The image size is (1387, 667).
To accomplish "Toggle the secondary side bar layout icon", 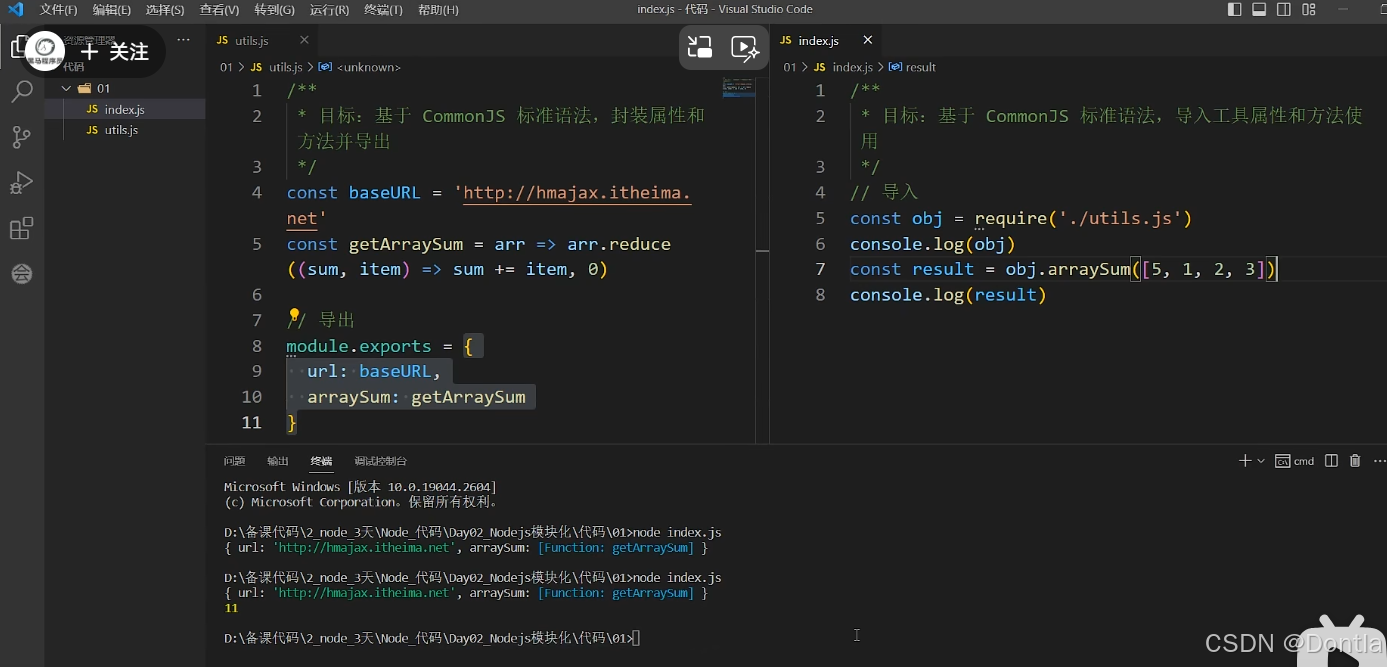I will coord(1284,9).
